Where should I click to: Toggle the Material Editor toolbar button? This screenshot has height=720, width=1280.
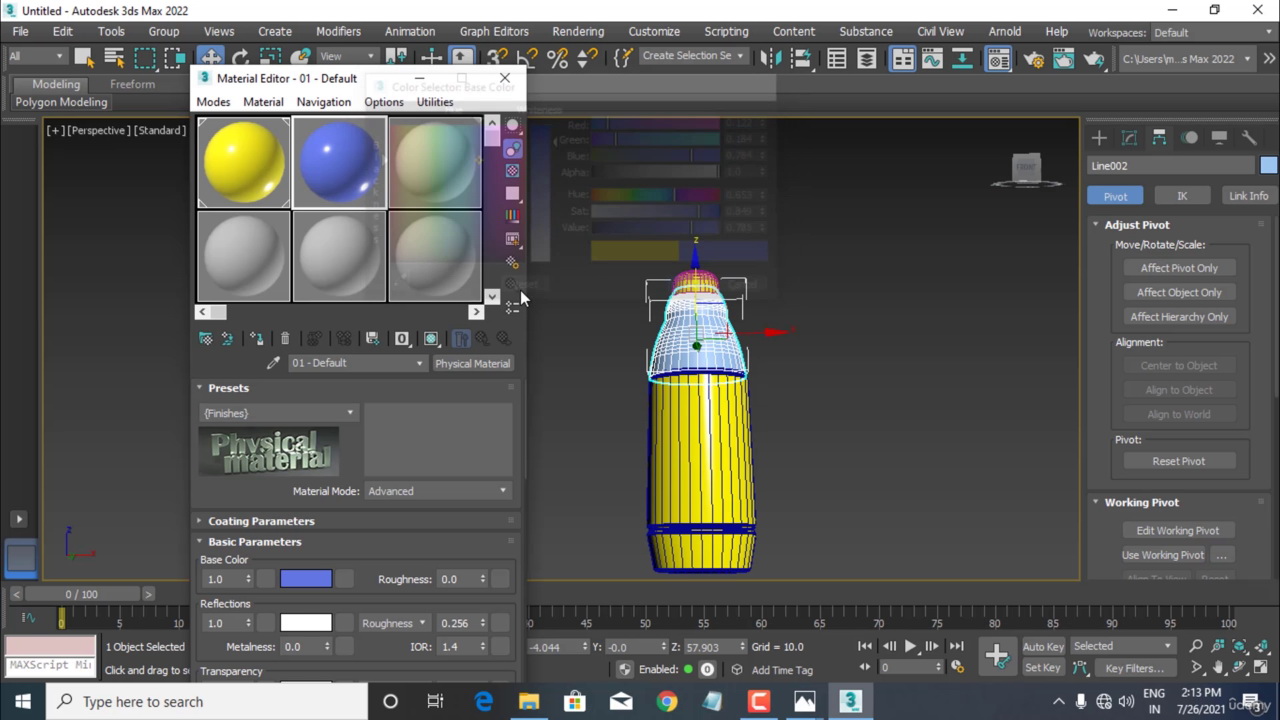(x=998, y=58)
